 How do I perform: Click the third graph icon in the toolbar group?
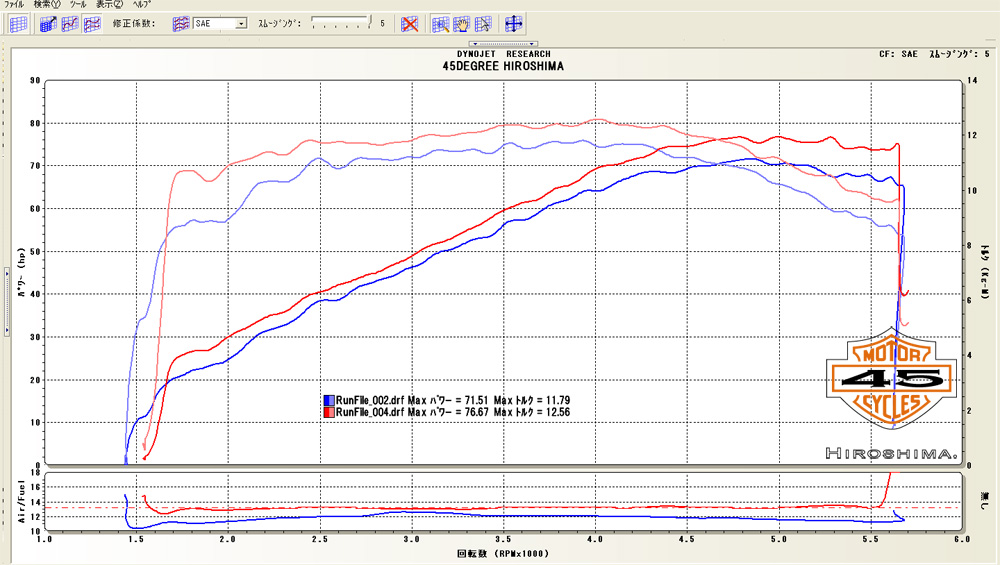[69, 23]
